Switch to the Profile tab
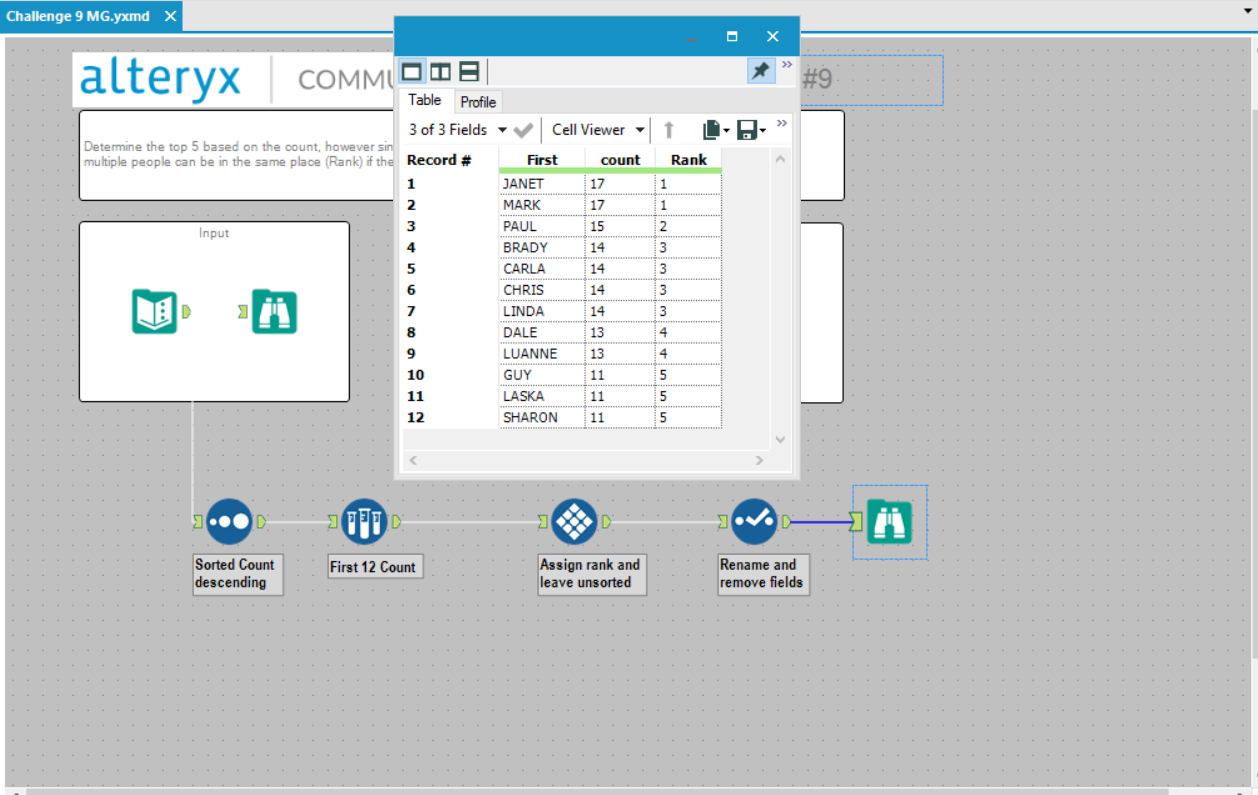 coord(478,101)
